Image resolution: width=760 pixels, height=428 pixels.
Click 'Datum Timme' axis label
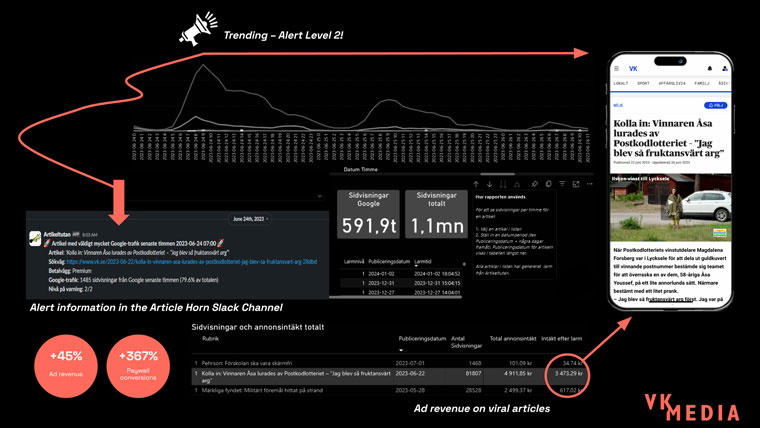coord(361,170)
